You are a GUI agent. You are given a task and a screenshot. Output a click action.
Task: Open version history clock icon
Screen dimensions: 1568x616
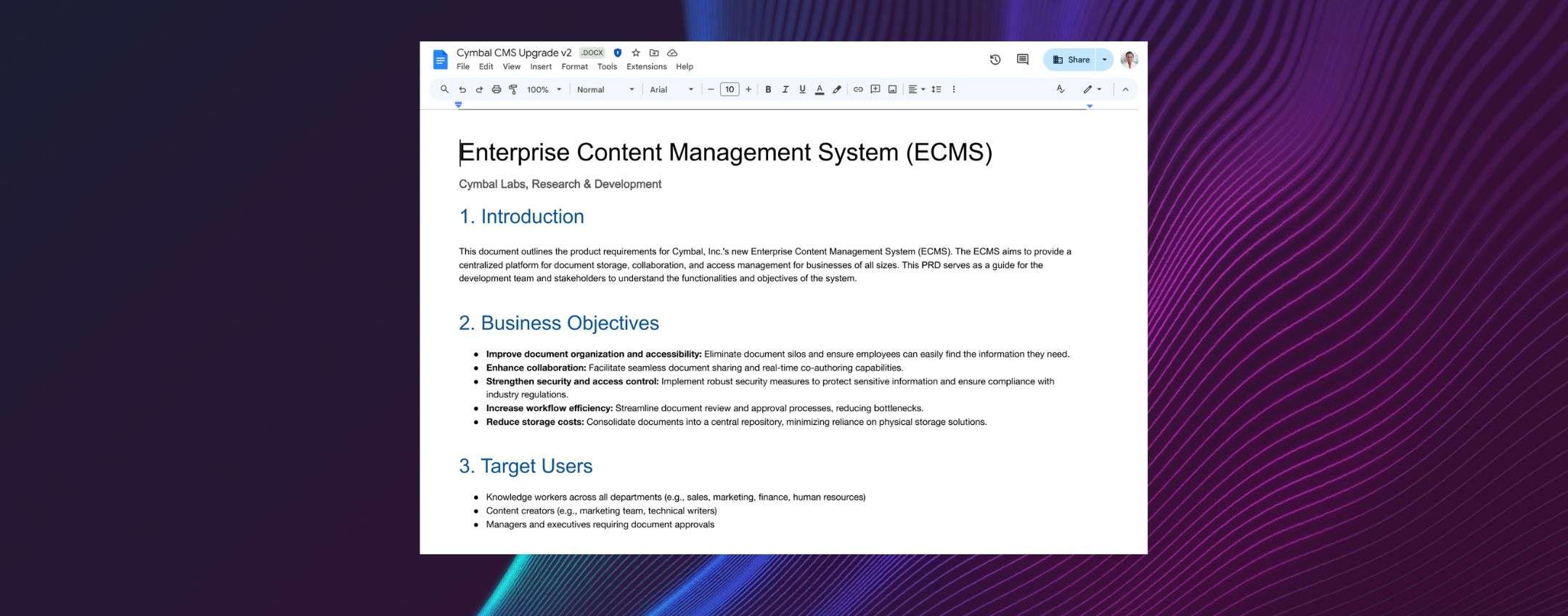click(995, 60)
